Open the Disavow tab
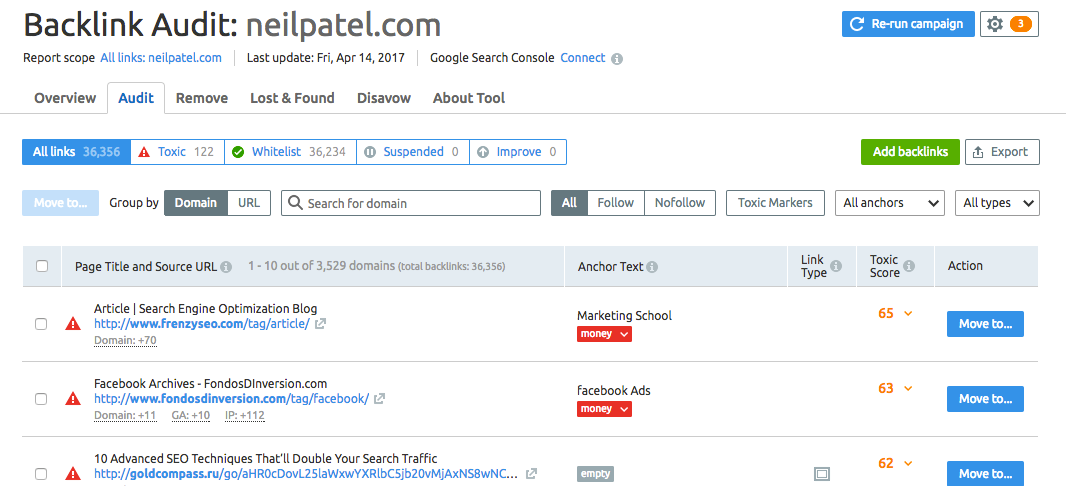 tap(384, 98)
